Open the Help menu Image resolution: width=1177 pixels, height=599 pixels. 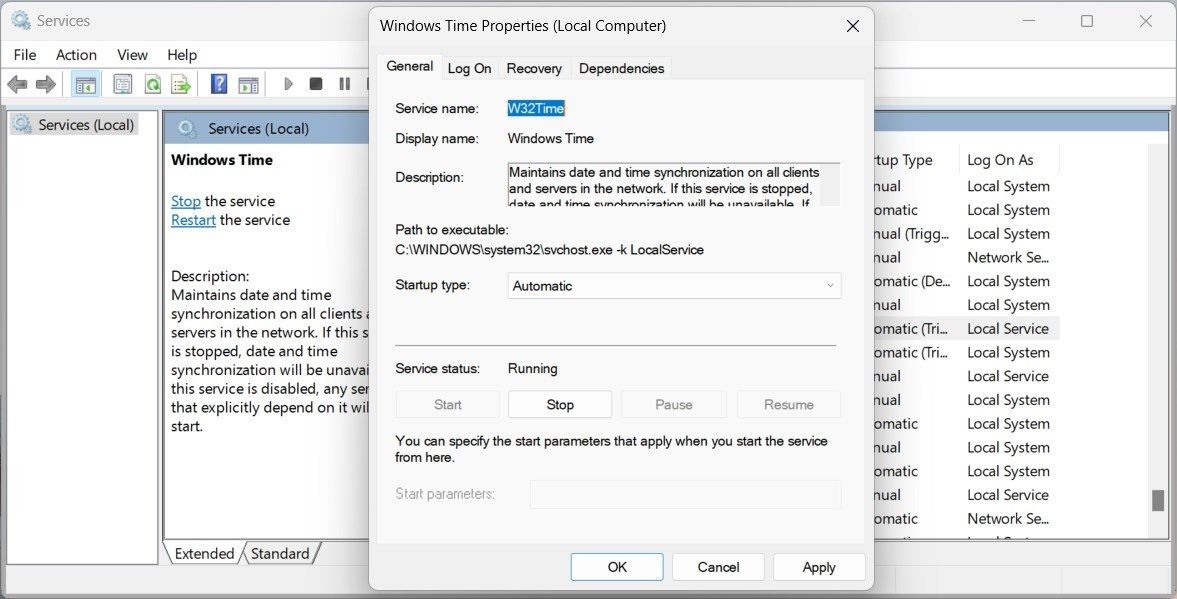pos(182,55)
